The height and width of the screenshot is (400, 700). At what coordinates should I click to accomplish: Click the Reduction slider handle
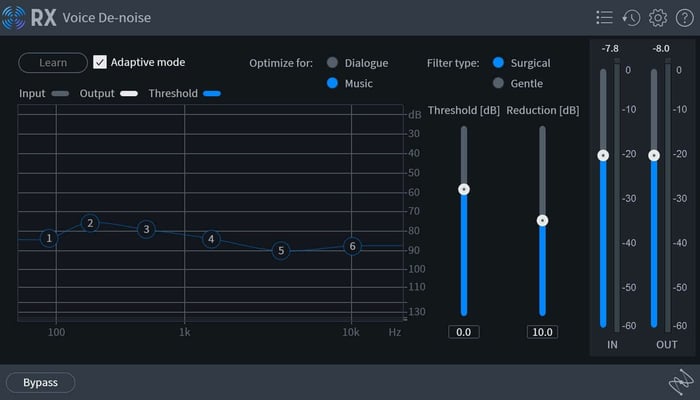[542, 221]
